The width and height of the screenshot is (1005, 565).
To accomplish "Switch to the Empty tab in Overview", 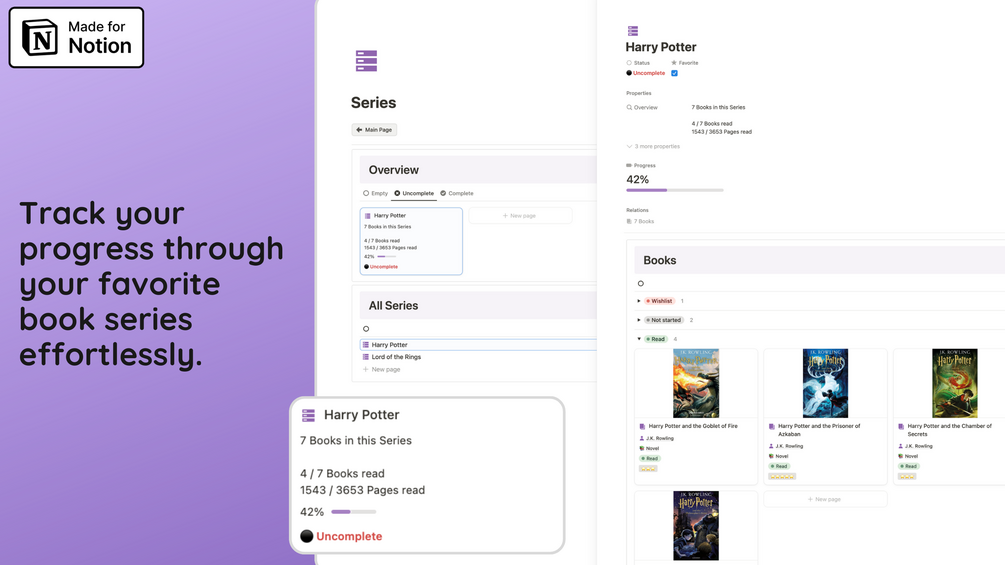I will (x=376, y=193).
